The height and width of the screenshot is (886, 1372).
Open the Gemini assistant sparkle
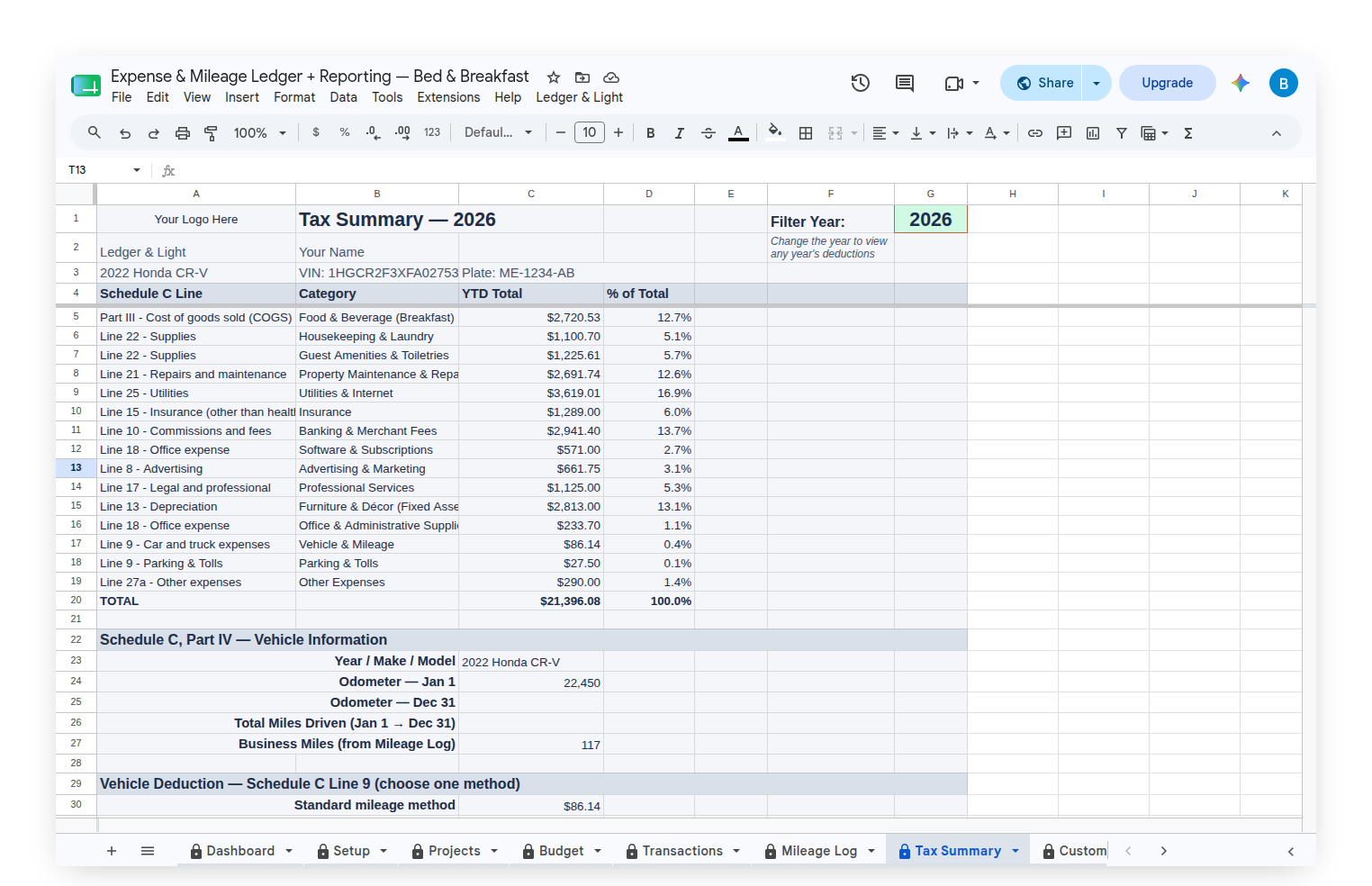(1241, 83)
